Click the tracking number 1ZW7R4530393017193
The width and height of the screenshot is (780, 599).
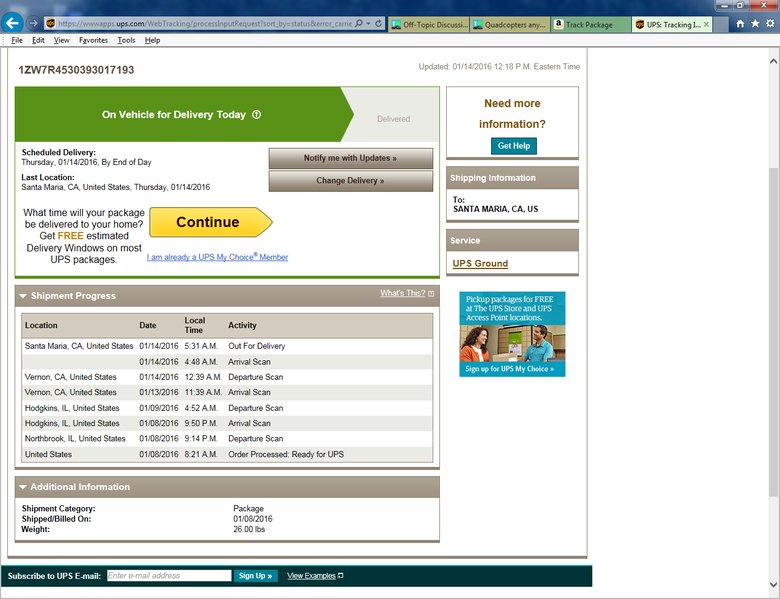tap(76, 70)
